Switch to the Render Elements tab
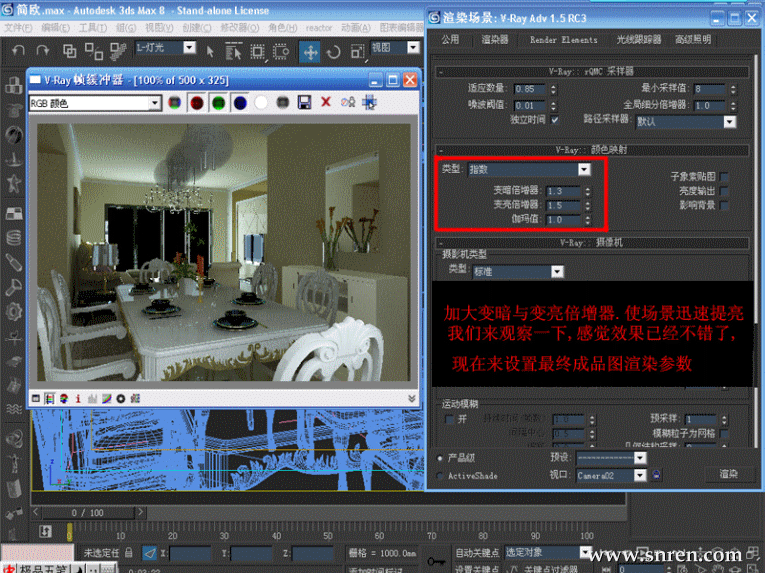This screenshot has width=765, height=573. 564,40
